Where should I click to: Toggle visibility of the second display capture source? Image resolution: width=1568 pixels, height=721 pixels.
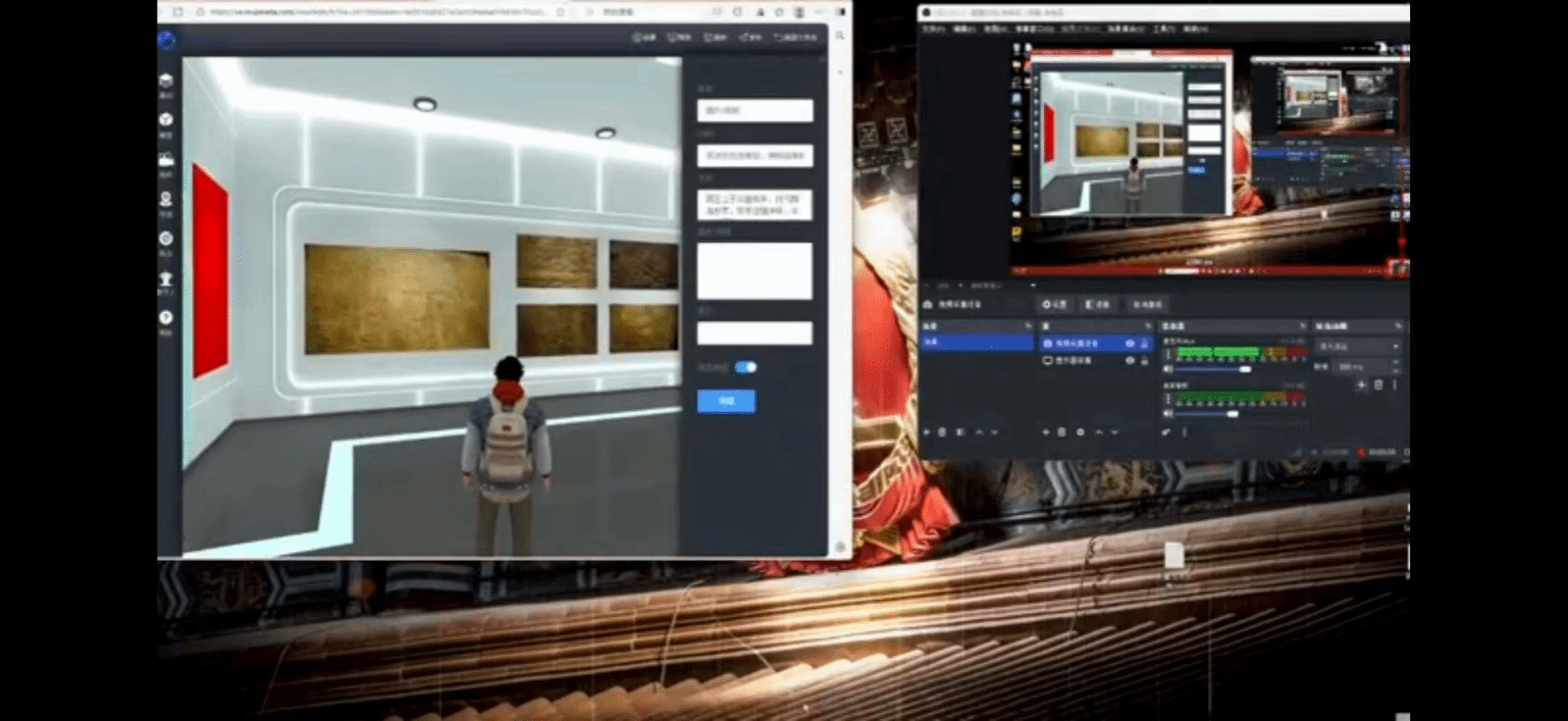1129,361
